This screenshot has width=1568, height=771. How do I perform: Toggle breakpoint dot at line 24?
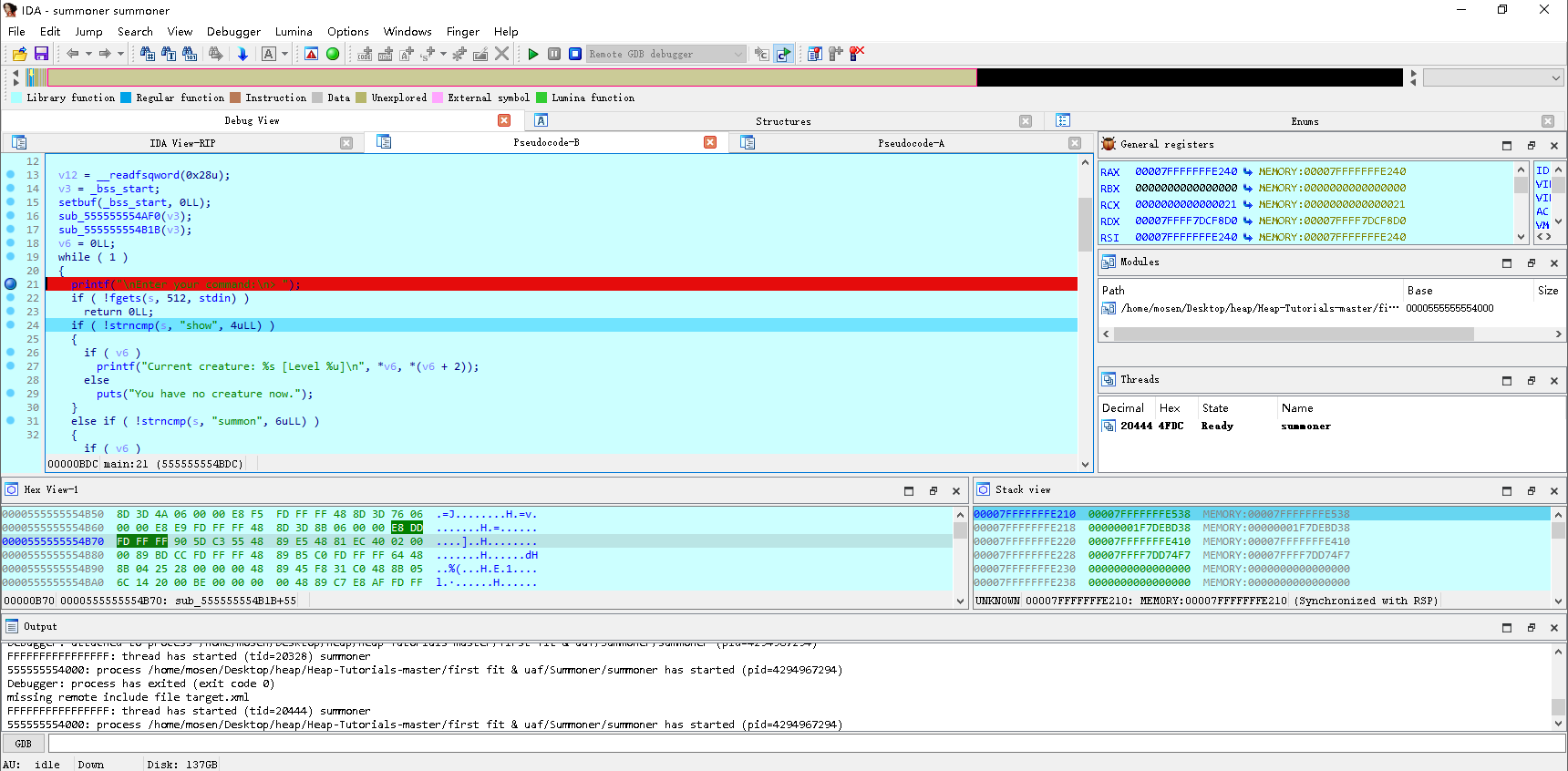click(11, 324)
